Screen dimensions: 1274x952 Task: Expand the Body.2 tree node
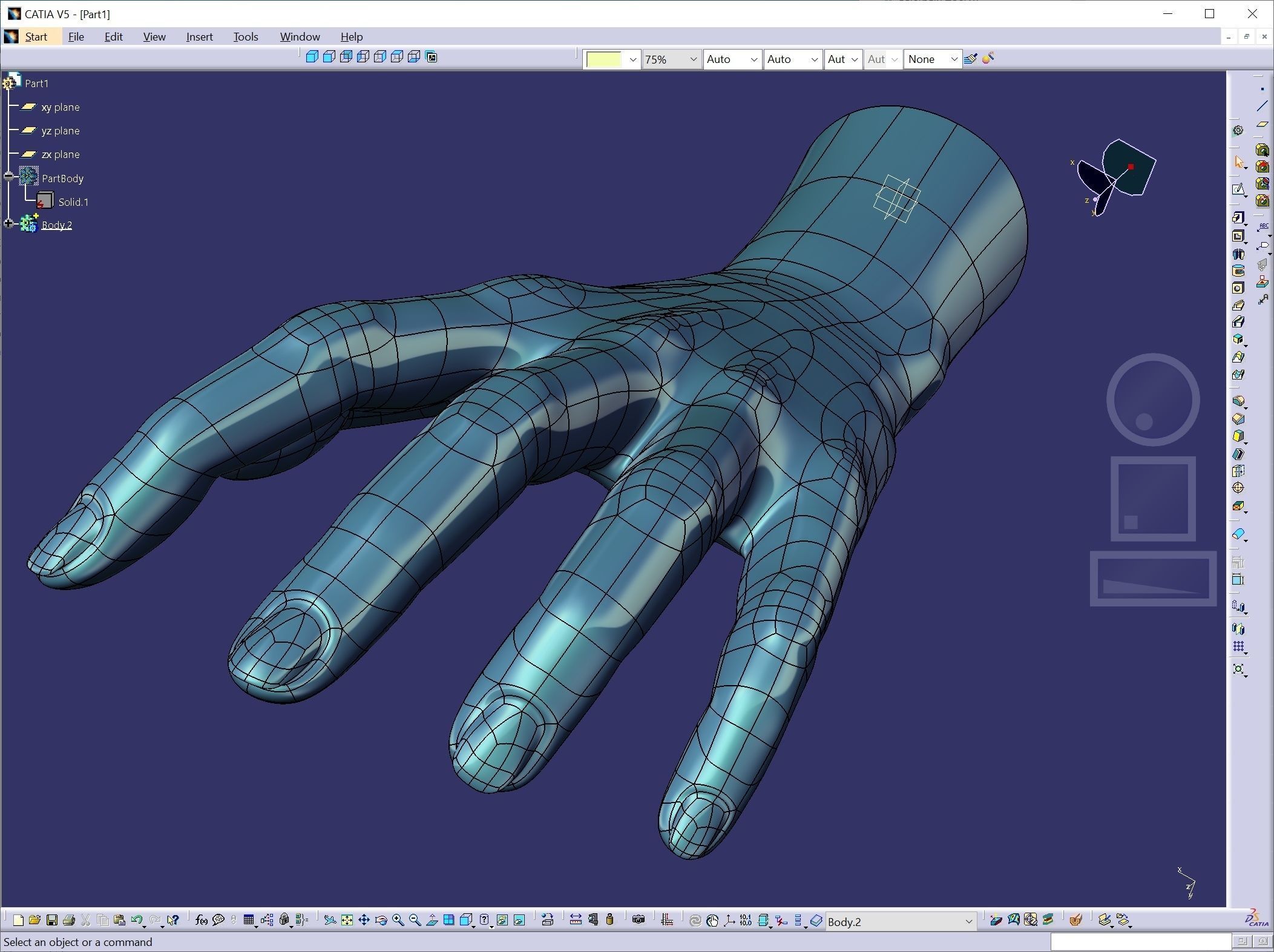pos(8,225)
